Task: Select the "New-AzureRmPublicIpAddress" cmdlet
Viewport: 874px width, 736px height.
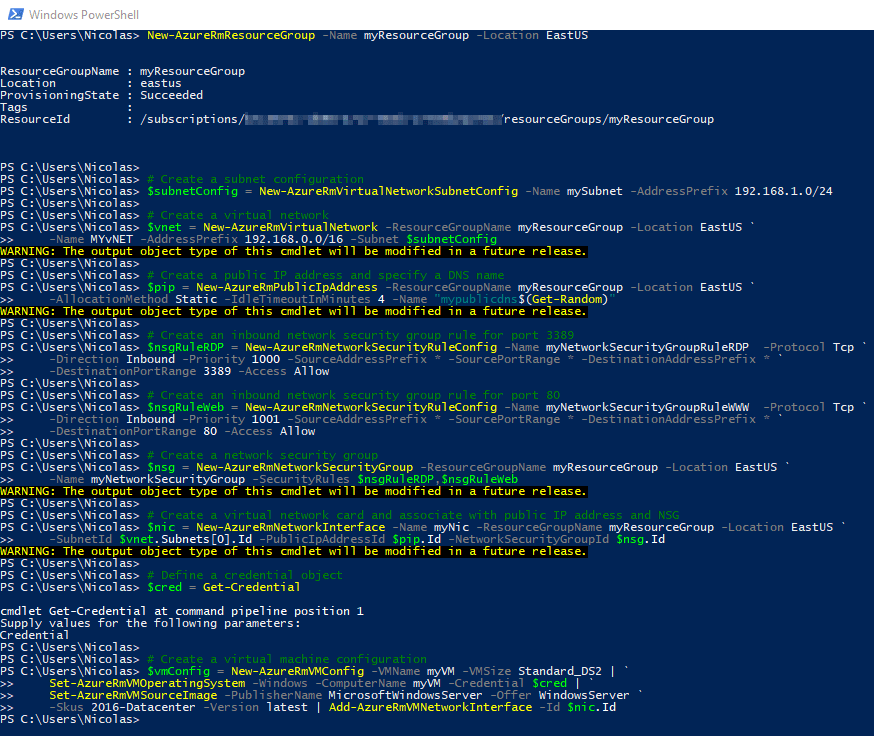Action: [287, 287]
